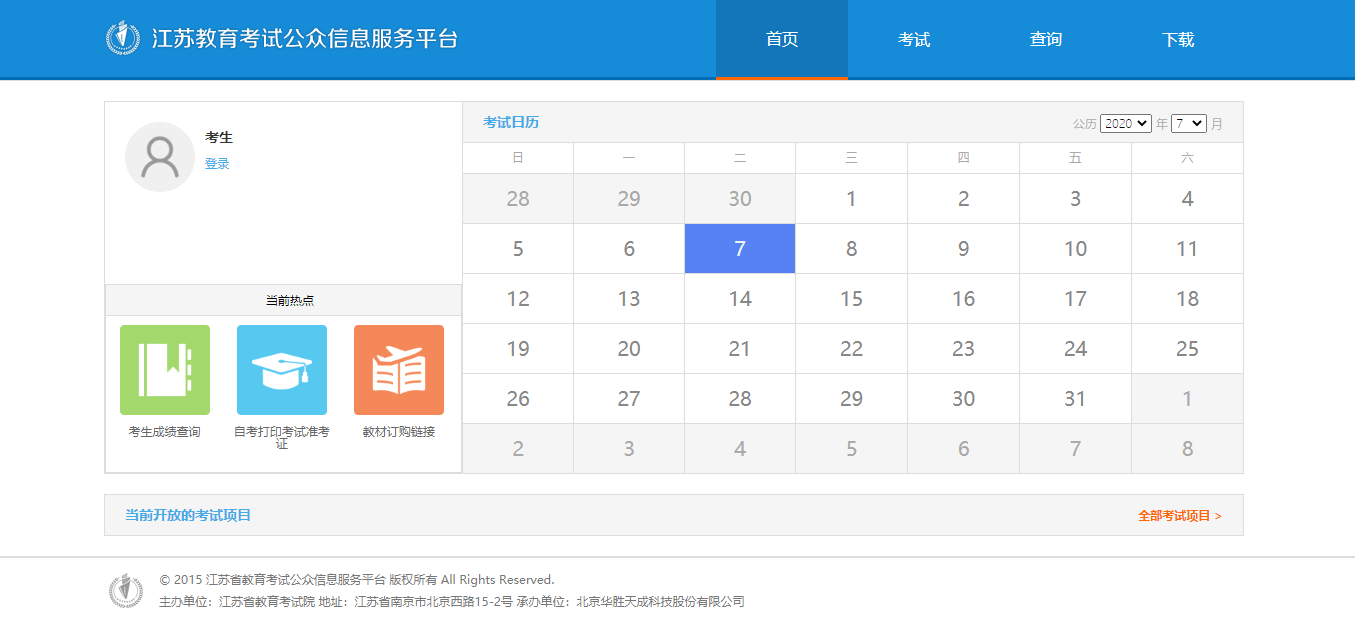Image resolution: width=1355 pixels, height=626 pixels.
Task: Click the 登录 login link
Action: click(217, 164)
